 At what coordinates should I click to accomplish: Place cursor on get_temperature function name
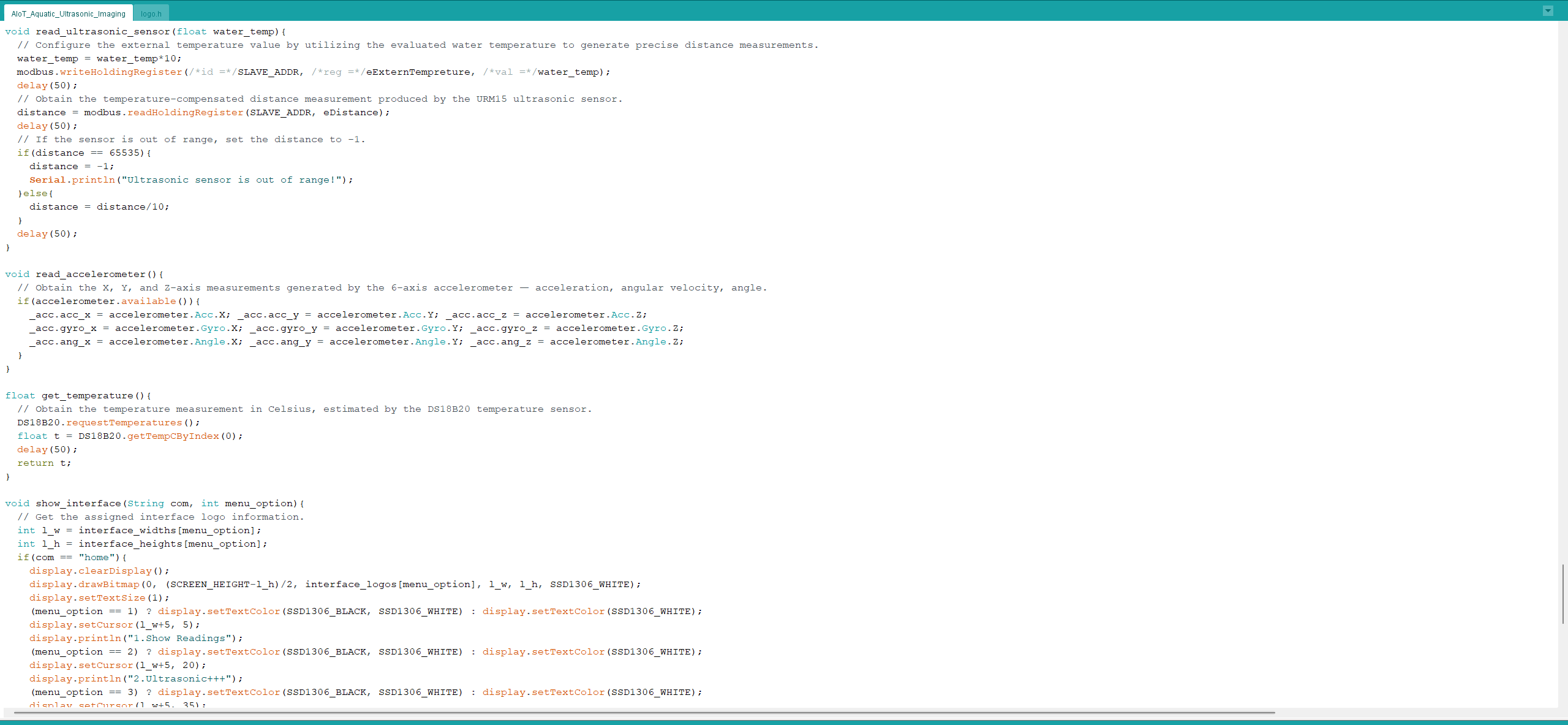(87, 395)
